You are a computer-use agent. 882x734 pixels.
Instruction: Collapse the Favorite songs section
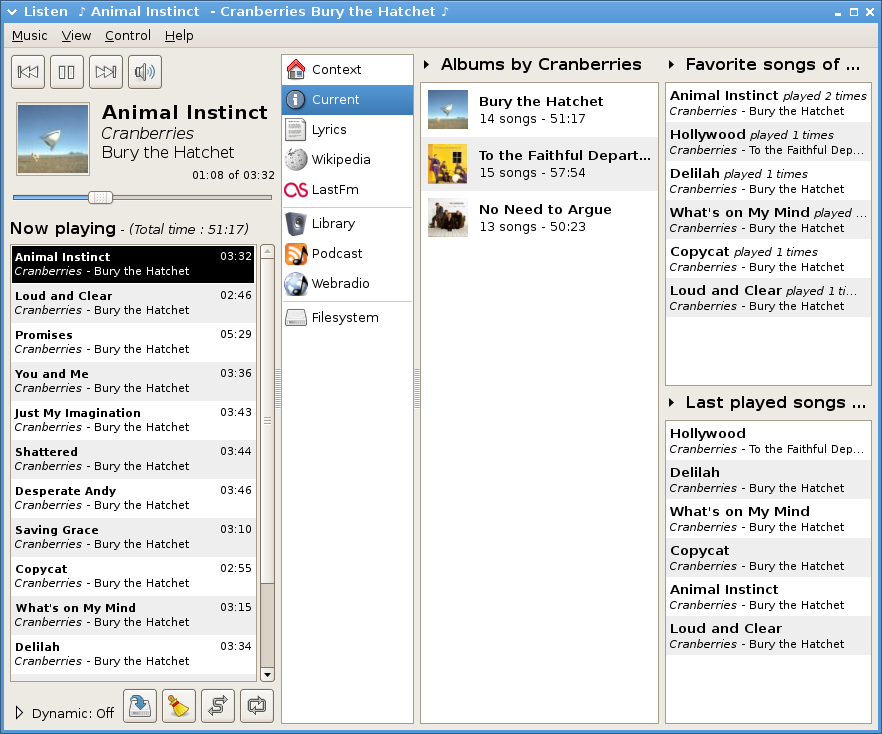(x=671, y=65)
